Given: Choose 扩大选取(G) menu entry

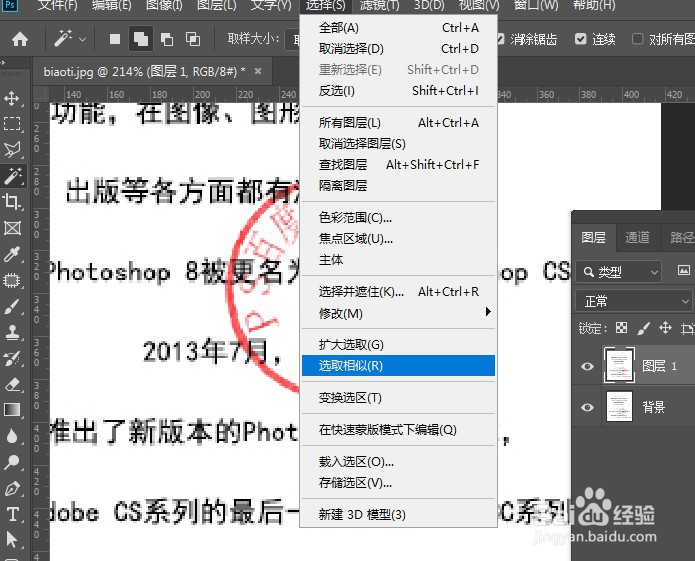Looking at the screenshot, I should click(x=398, y=344).
